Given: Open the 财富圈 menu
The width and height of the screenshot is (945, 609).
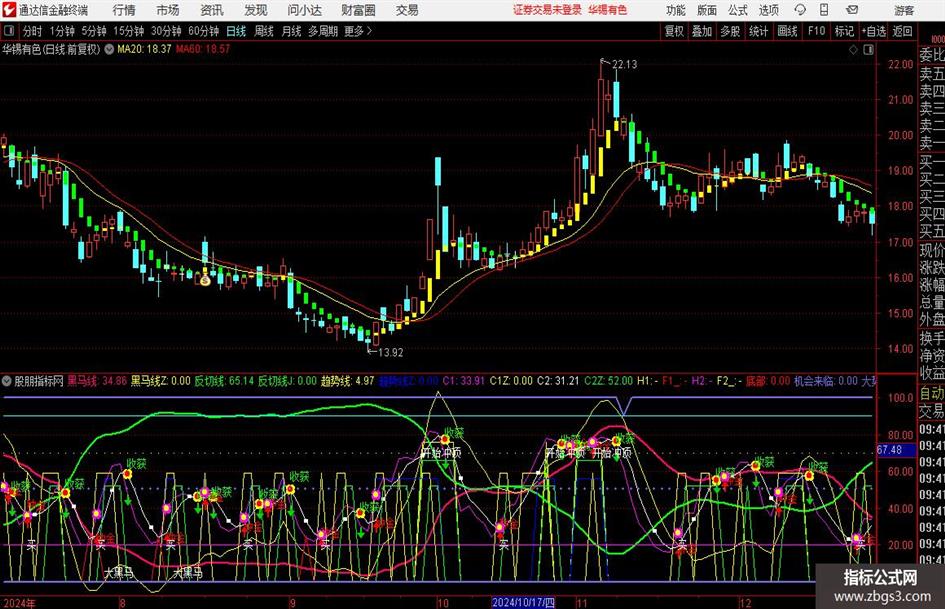Looking at the screenshot, I should [358, 10].
